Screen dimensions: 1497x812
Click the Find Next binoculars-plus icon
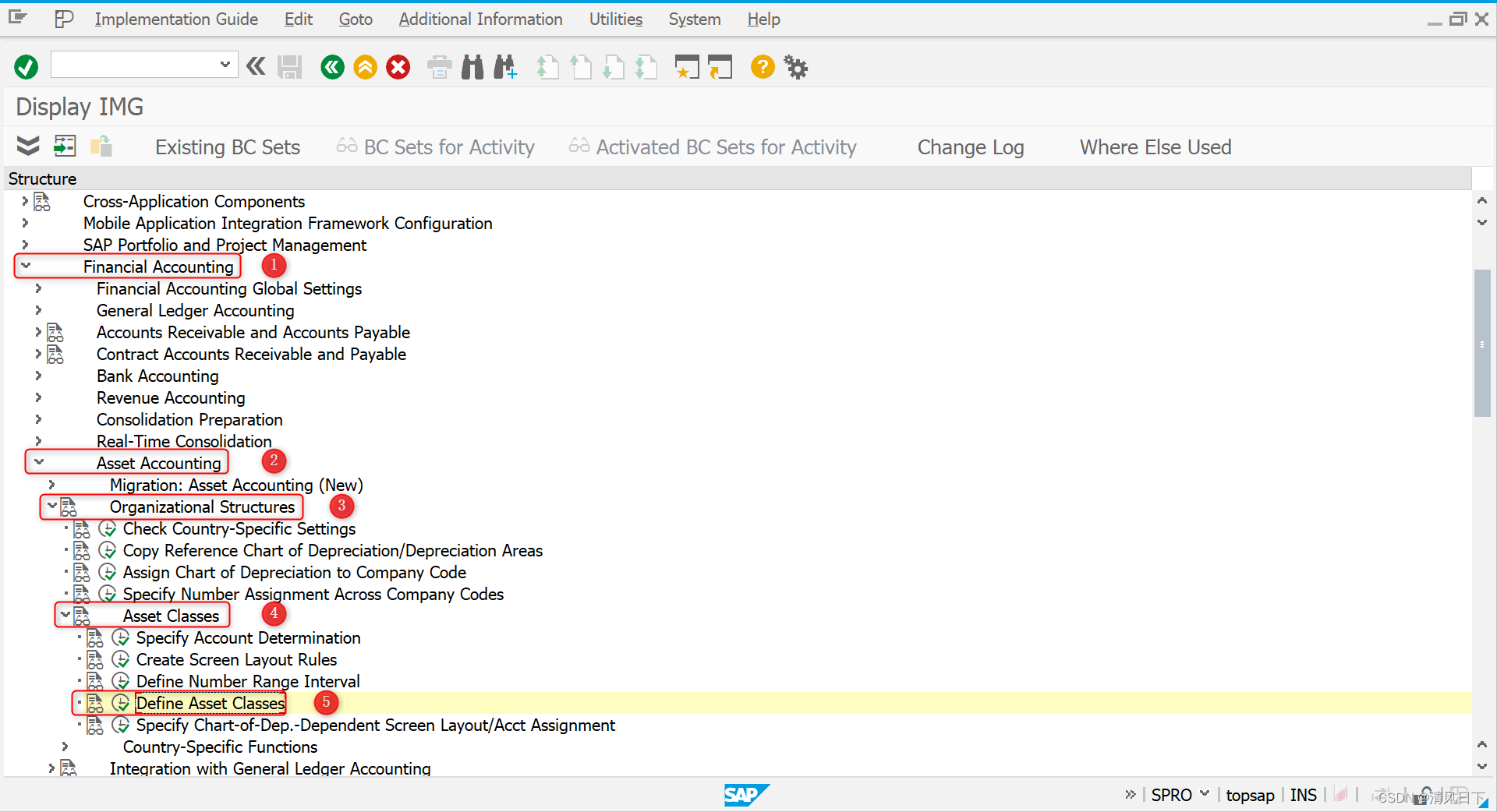tap(505, 67)
